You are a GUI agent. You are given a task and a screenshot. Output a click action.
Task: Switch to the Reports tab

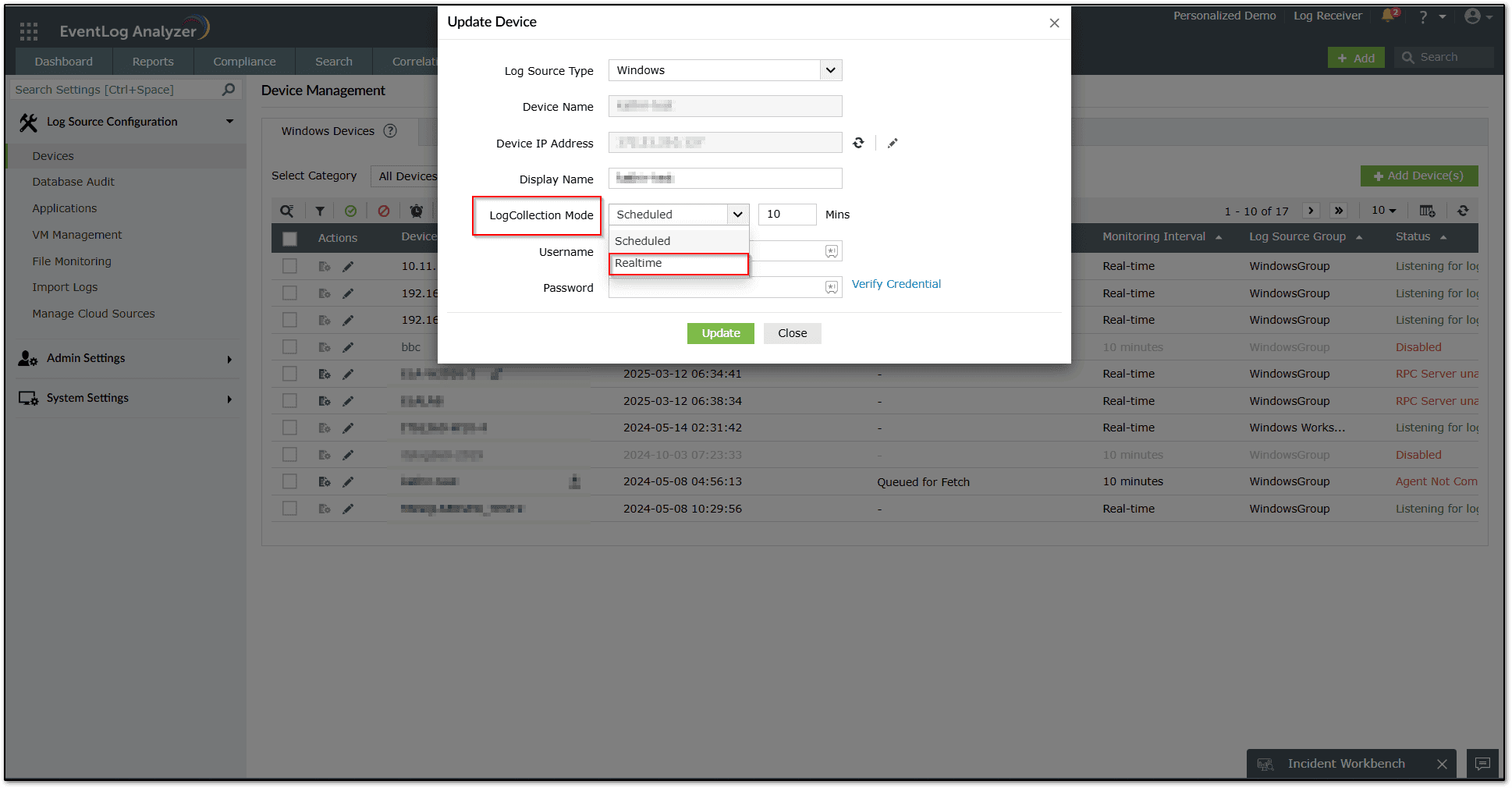coord(153,62)
